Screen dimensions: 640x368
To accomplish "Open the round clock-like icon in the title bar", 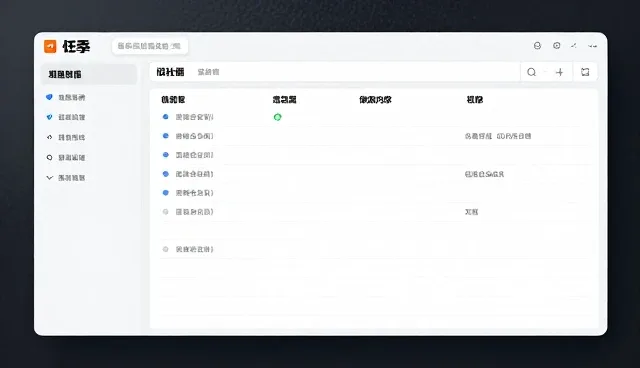I will click(x=556, y=46).
